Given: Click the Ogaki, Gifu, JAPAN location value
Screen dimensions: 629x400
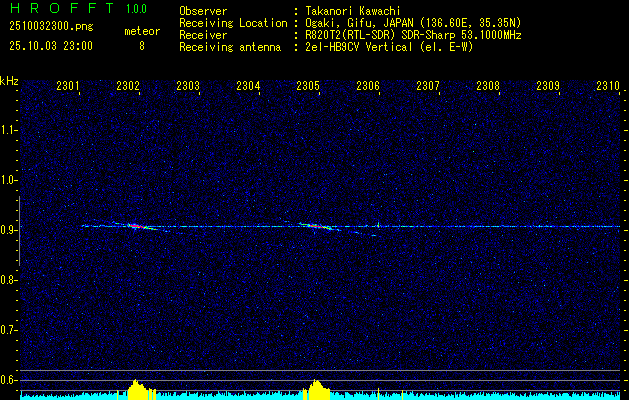Looking at the screenshot, I should (x=413, y=23).
